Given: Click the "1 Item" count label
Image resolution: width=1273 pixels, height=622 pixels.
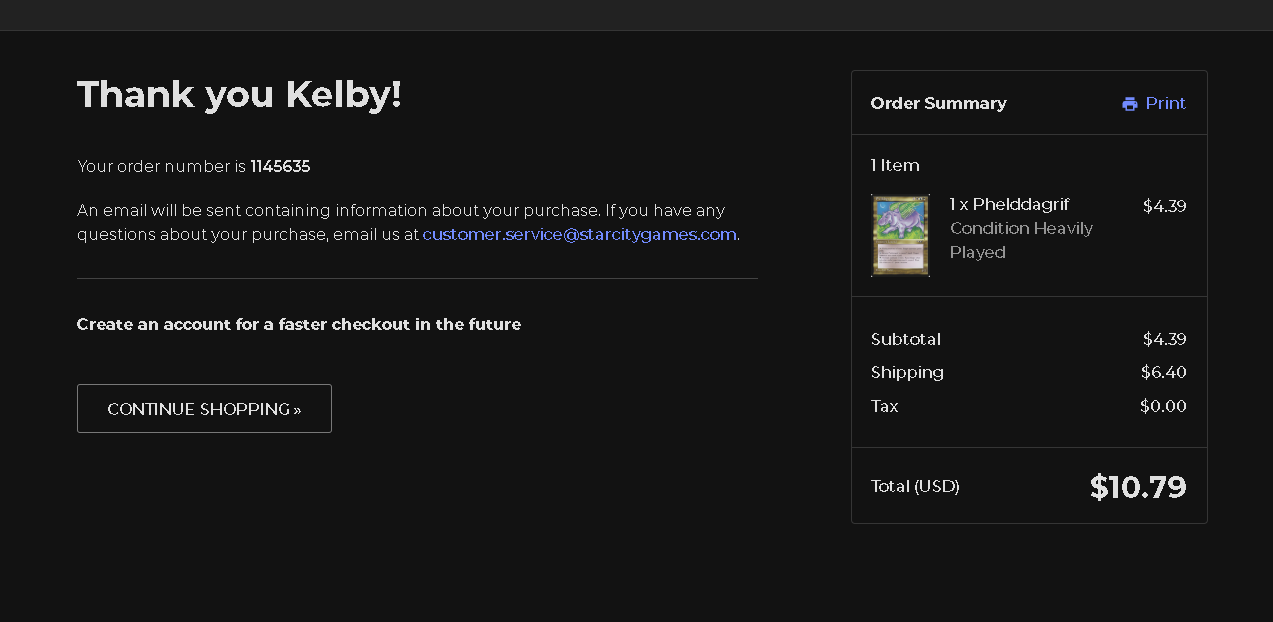Looking at the screenshot, I should coord(895,165).
